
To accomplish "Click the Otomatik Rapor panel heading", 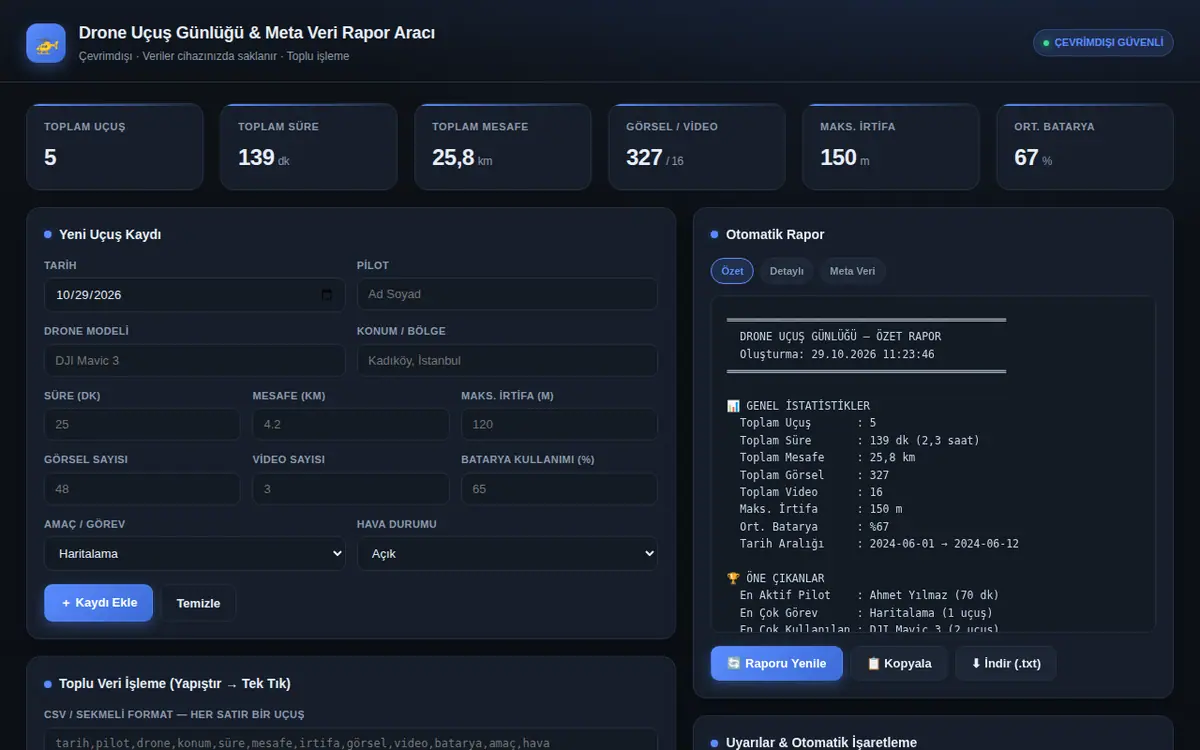I will pos(775,234).
